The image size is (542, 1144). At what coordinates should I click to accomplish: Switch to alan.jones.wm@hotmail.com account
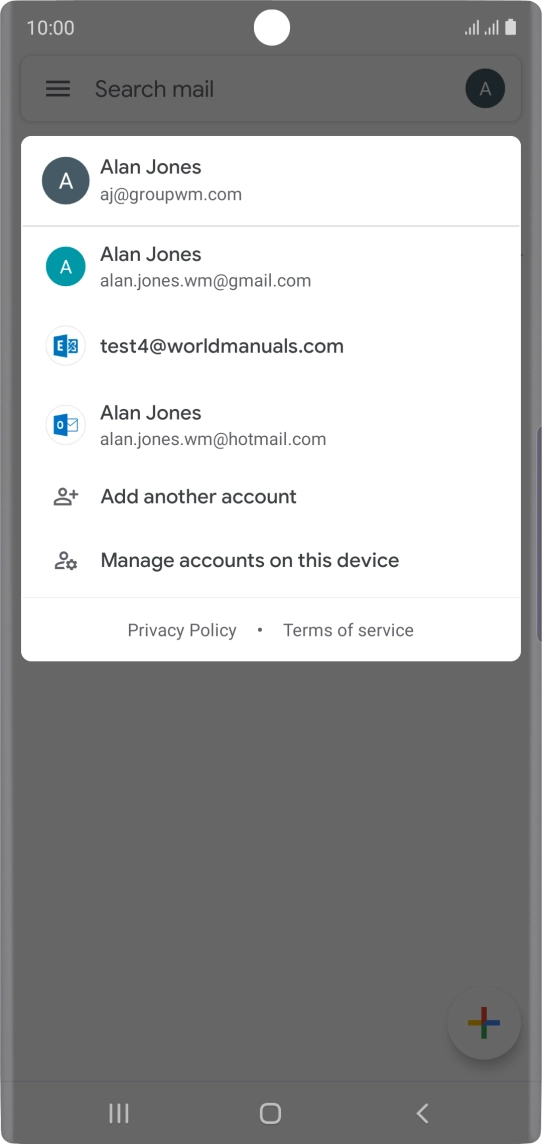coord(271,425)
